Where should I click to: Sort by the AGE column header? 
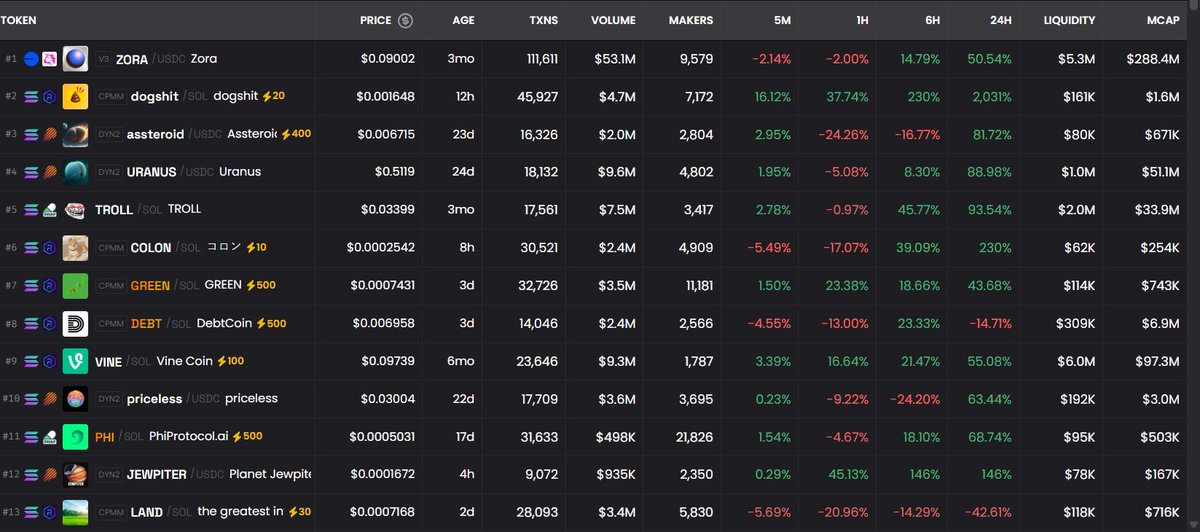[x=463, y=20]
